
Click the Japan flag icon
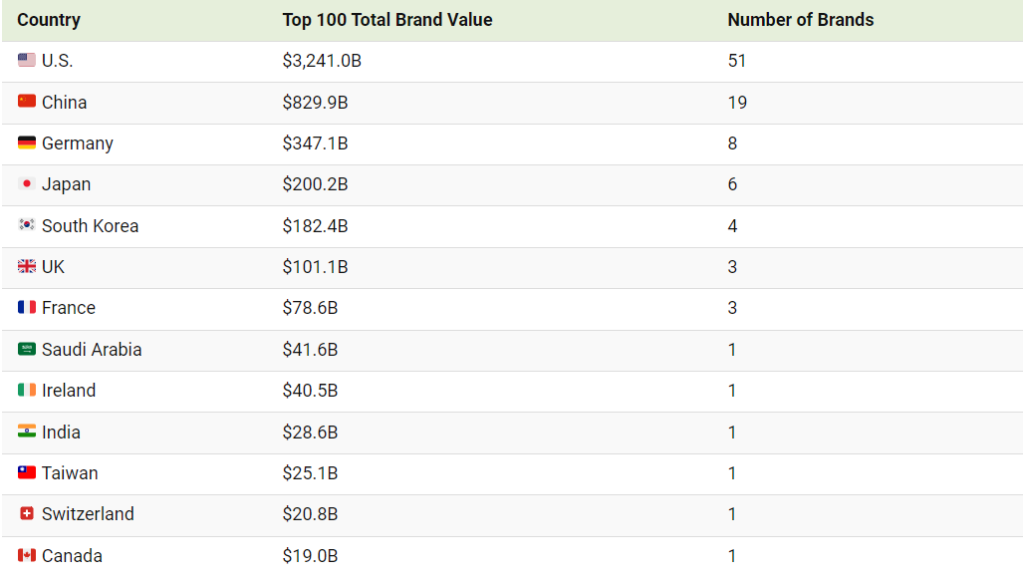(x=27, y=183)
